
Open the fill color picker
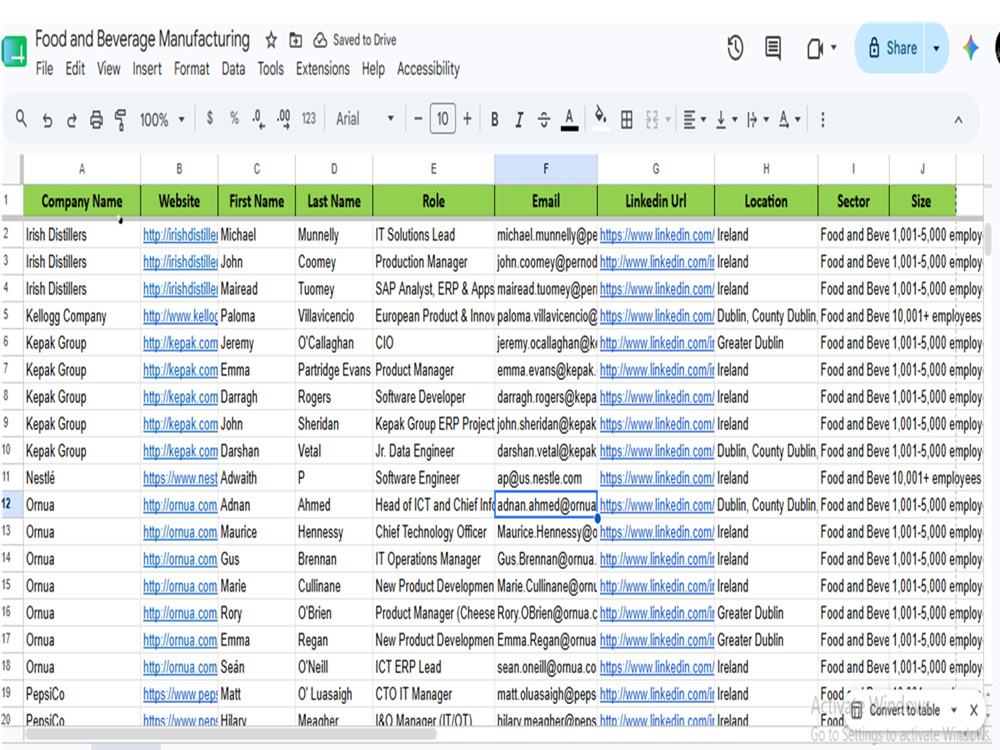click(x=600, y=119)
